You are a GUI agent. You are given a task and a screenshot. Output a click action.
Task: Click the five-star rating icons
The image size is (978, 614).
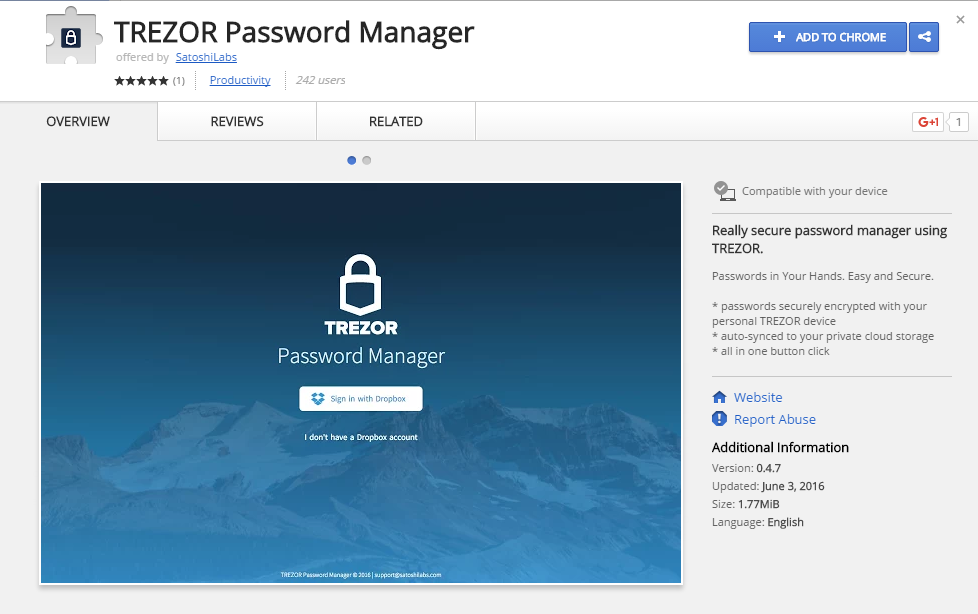(141, 81)
